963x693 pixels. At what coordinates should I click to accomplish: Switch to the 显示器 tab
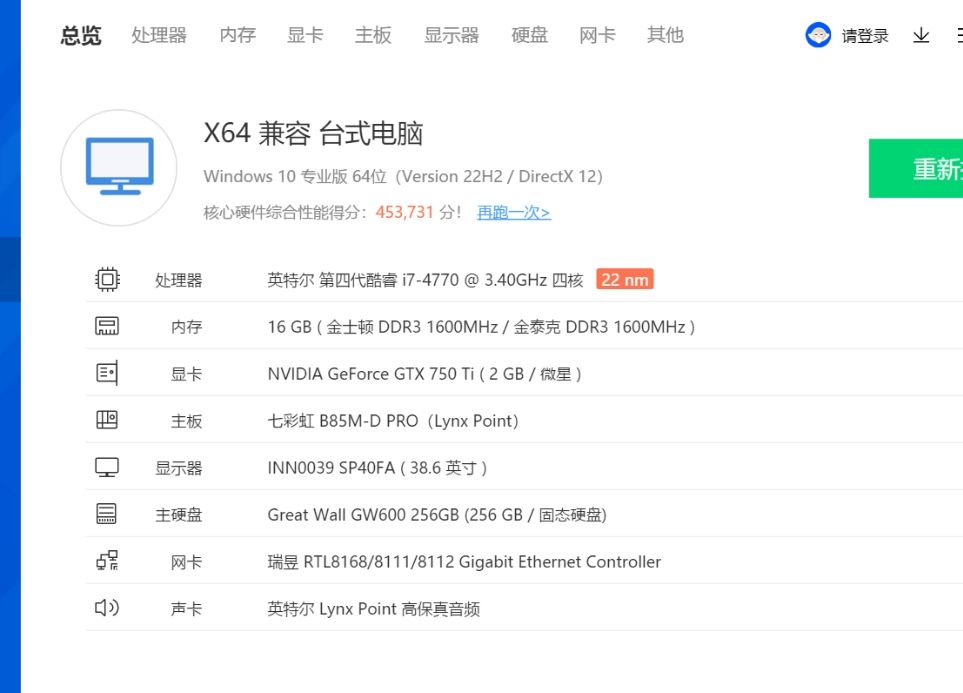coord(451,35)
